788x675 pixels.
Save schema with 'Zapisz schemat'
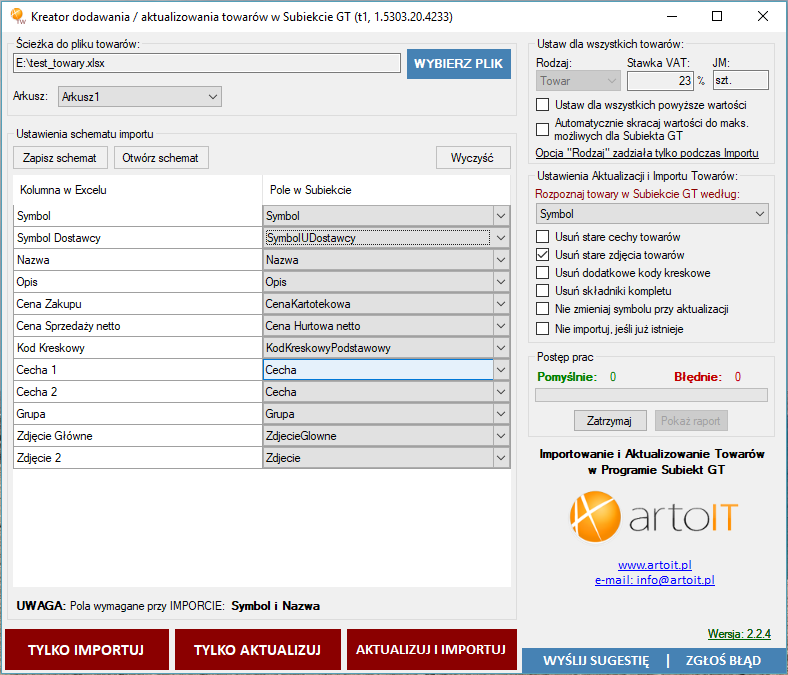click(60, 158)
